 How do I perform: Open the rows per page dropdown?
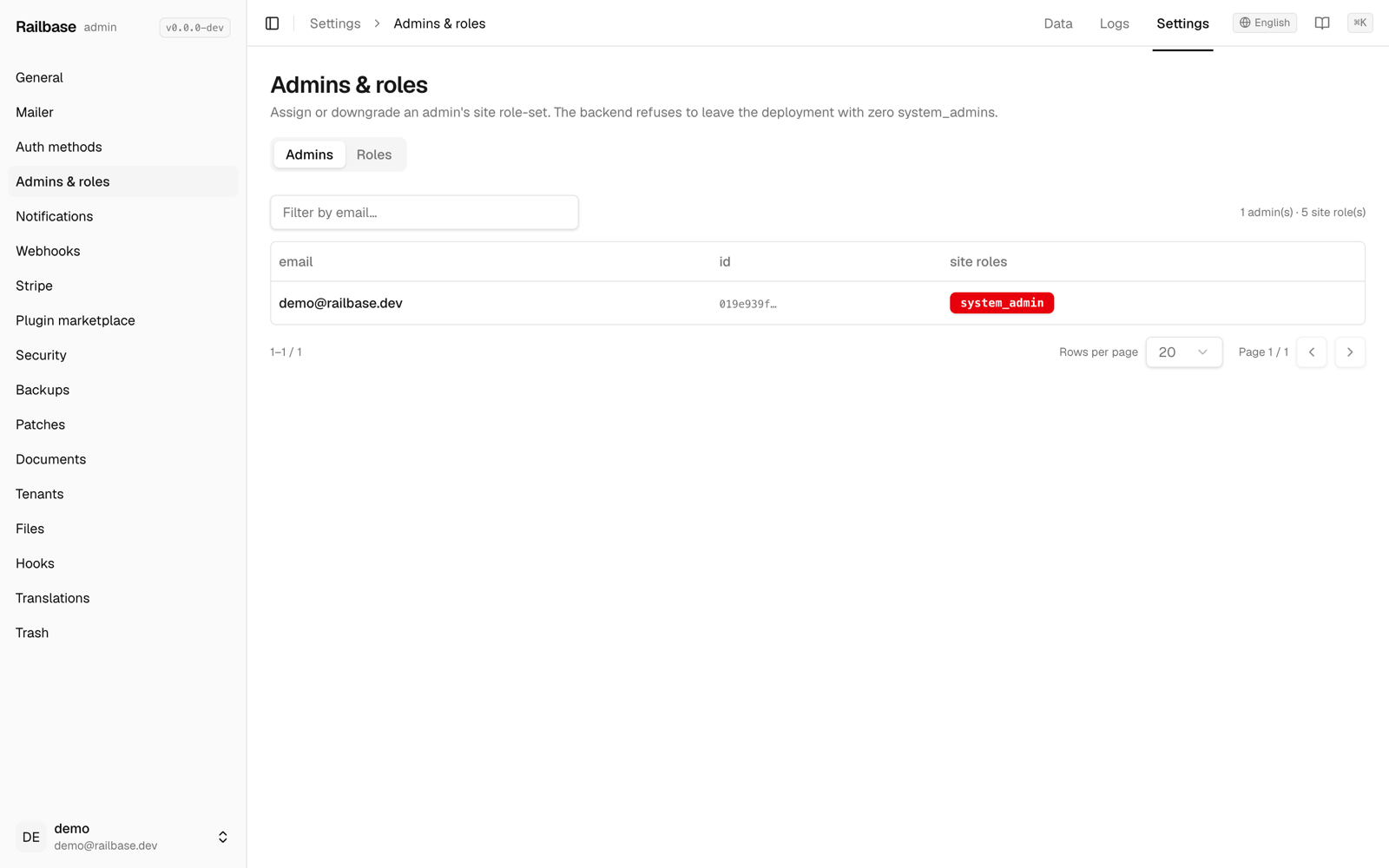point(1183,352)
